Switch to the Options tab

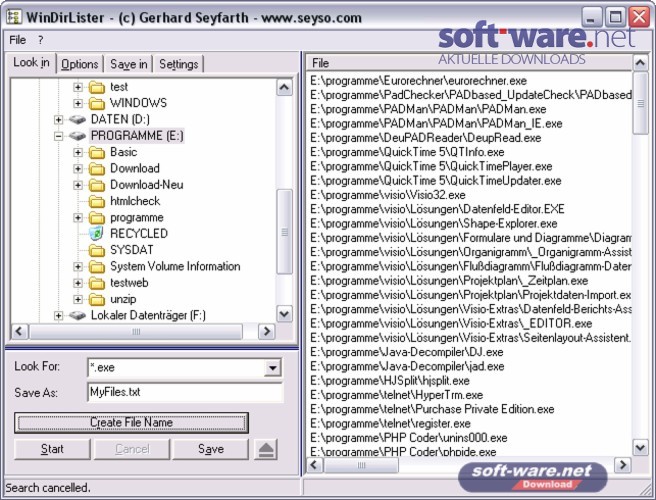click(79, 64)
